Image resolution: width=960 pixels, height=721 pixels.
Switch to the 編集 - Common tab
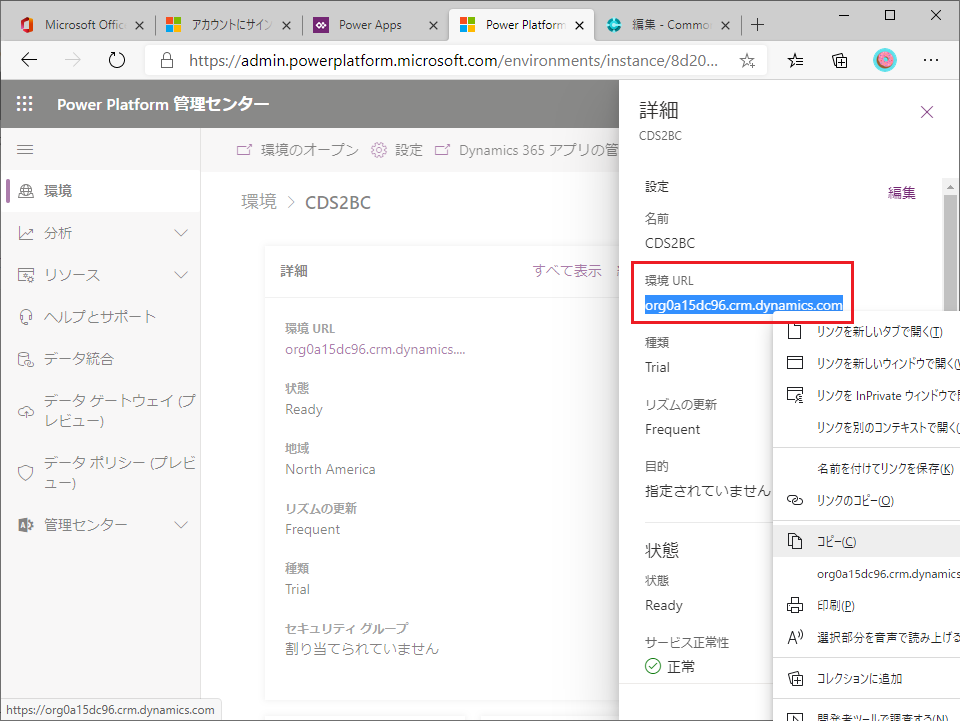tap(667, 25)
